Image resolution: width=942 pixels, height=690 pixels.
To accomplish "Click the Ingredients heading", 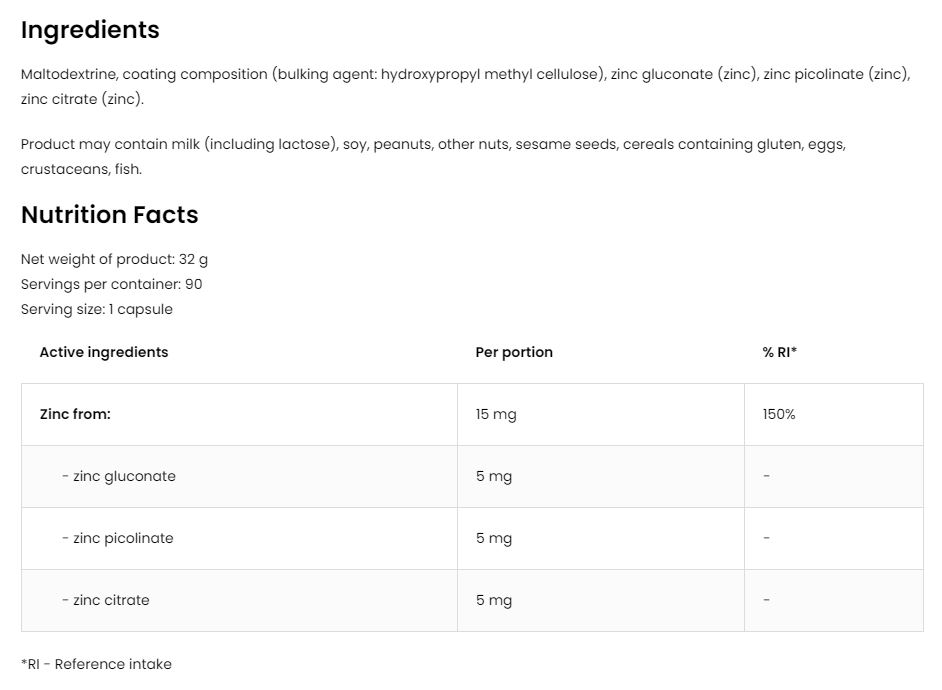I will click(90, 30).
